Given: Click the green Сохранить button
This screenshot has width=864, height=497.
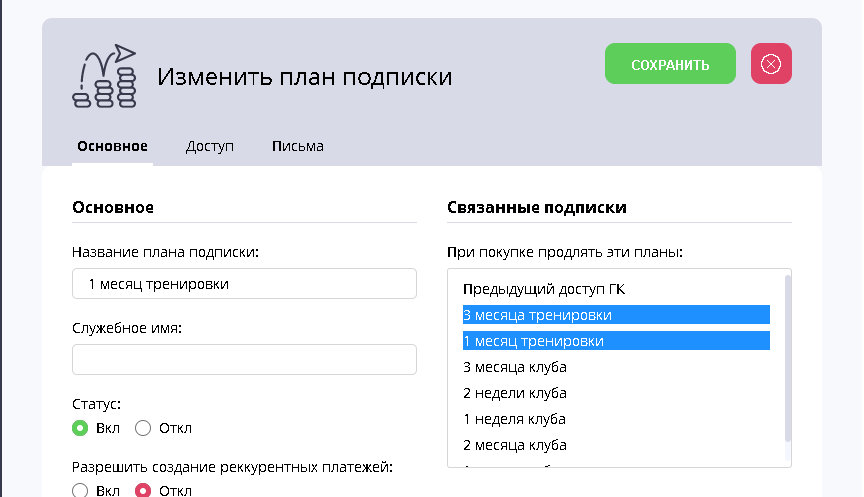Looking at the screenshot, I should 670,64.
